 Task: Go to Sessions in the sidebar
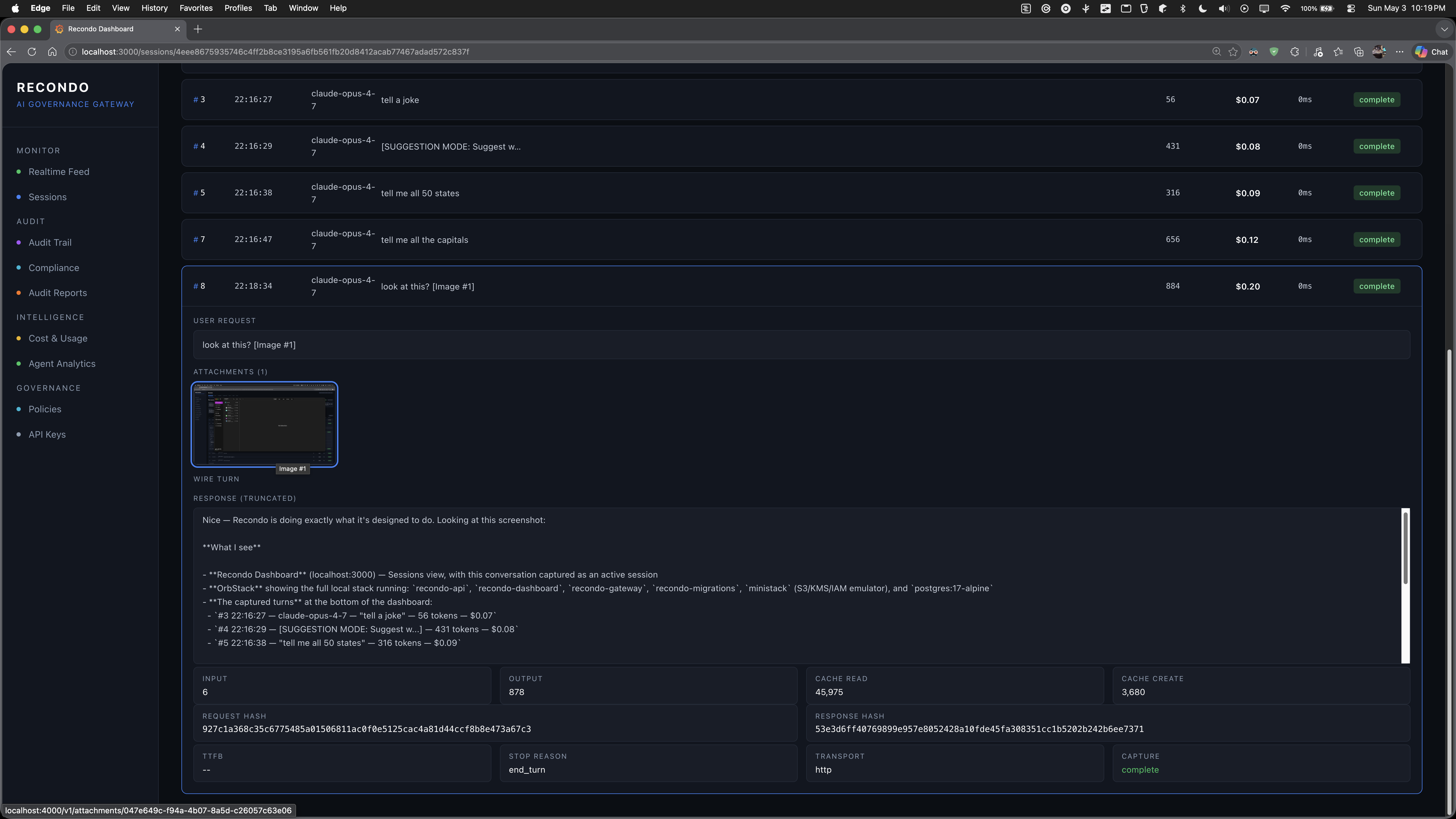[47, 197]
